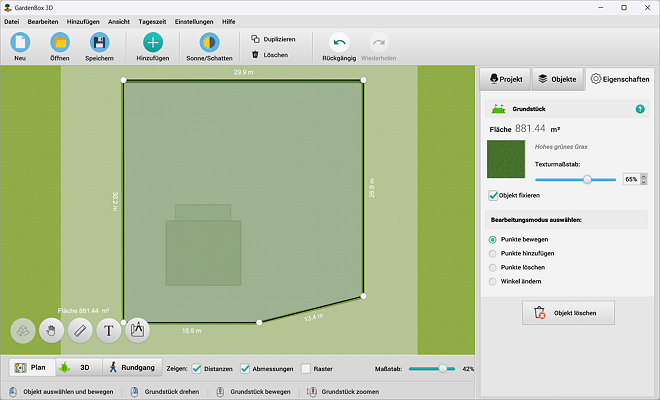Screen dimensions: 660x400
Task: Switch to Rundgang walkthrough view
Action: pyautogui.click(x=132, y=368)
